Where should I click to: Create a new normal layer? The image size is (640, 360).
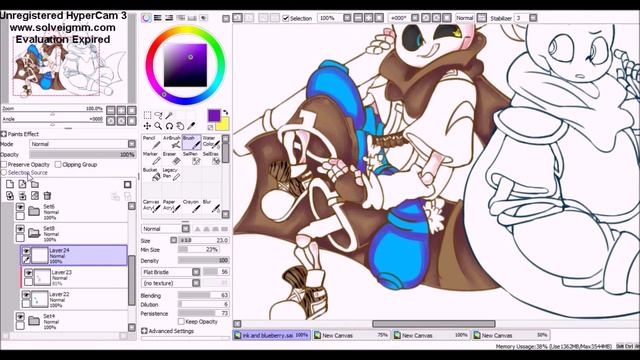(x=10, y=185)
